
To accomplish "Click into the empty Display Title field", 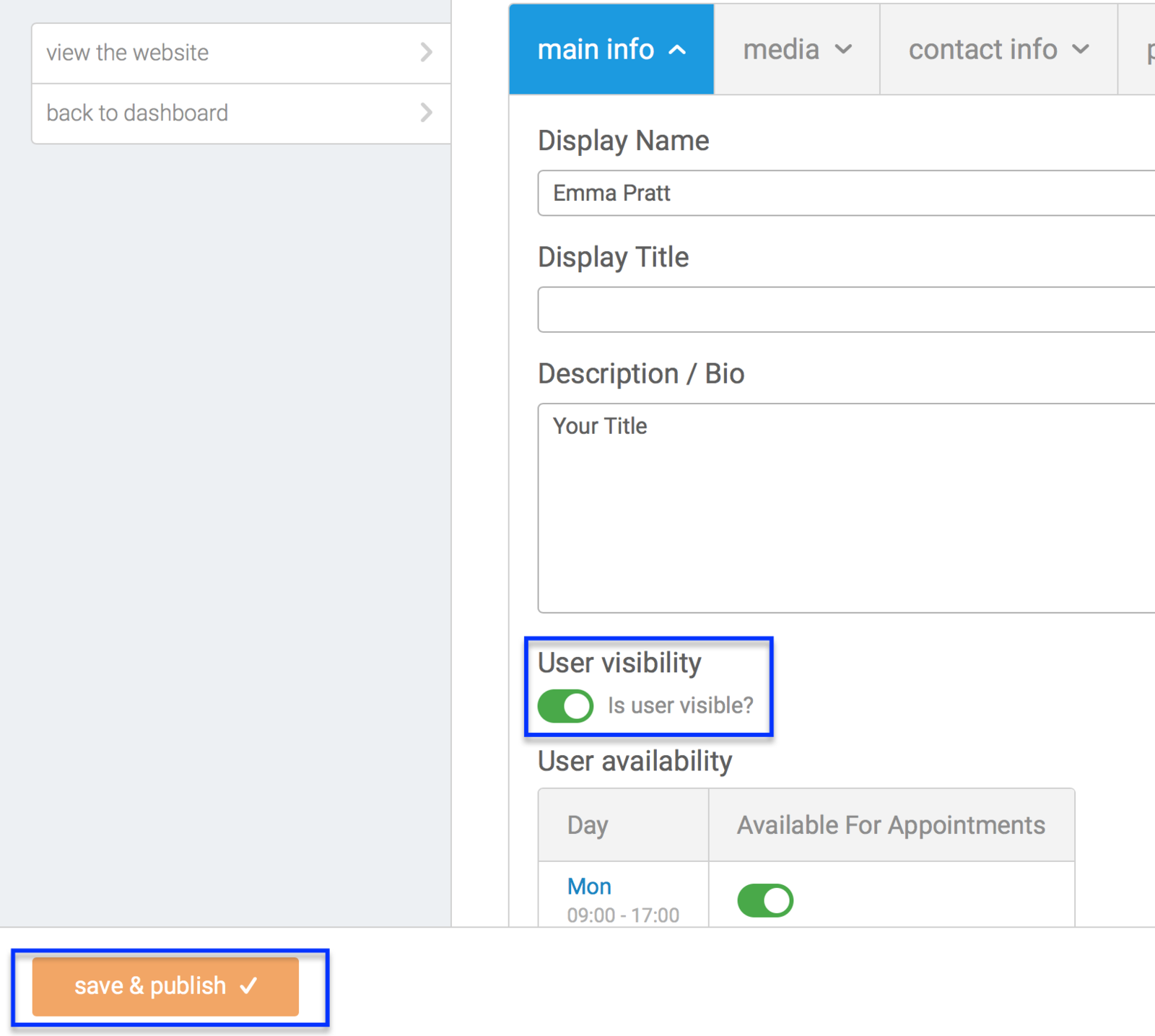I will (x=845, y=310).
